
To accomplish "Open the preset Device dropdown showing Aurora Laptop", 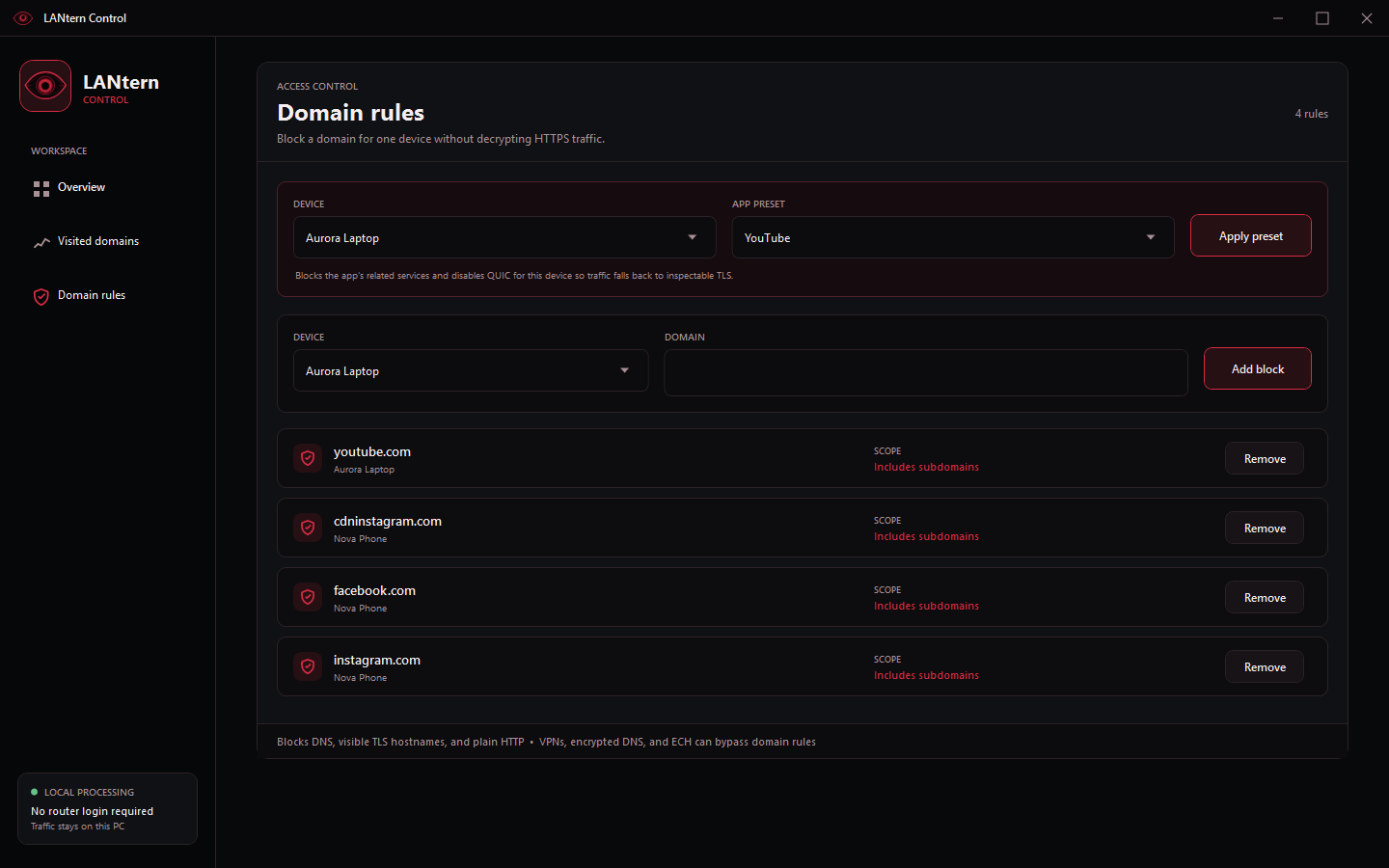I will [x=504, y=237].
